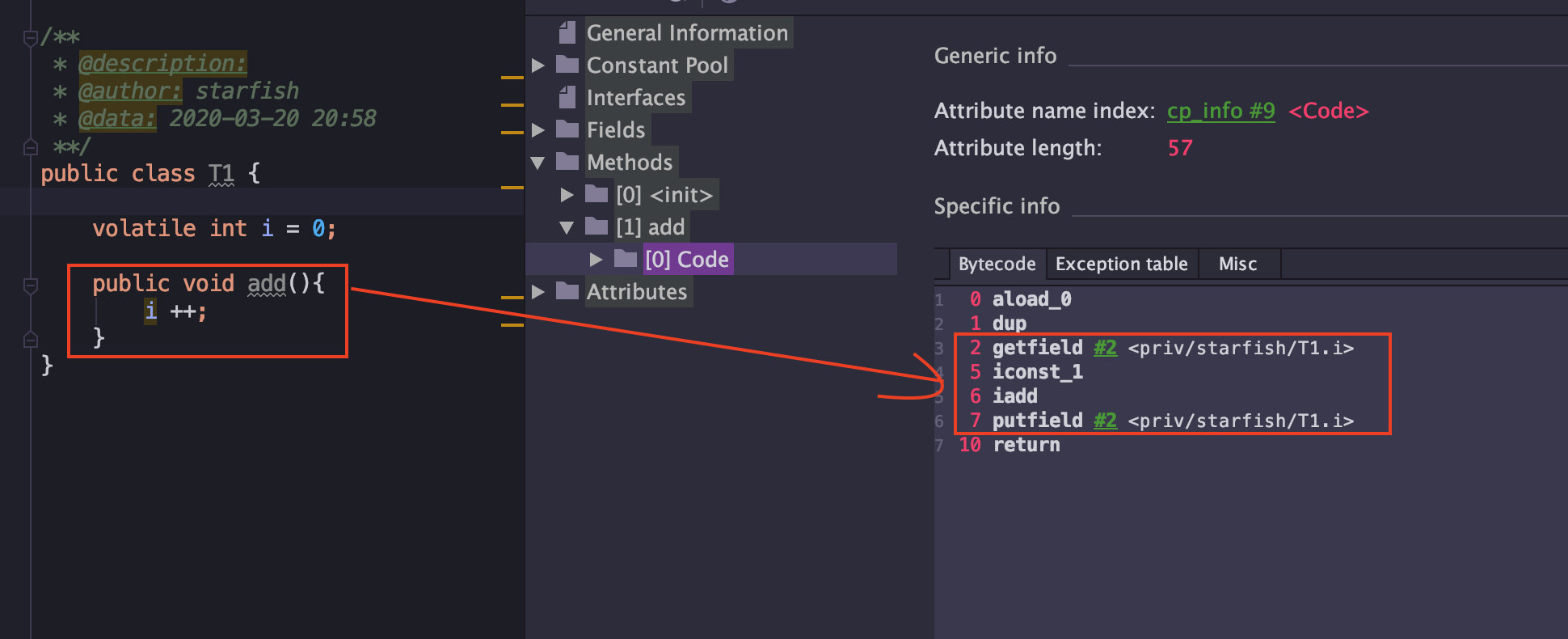The image size is (1568, 639).
Task: Collapse the [1] add method node
Action: (567, 227)
